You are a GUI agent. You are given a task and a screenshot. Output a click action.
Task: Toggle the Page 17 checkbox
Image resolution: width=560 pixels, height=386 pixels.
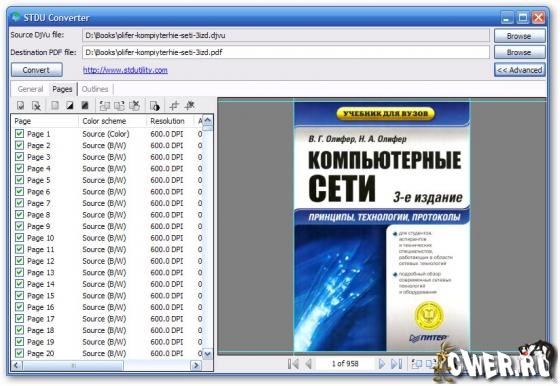coord(19,319)
